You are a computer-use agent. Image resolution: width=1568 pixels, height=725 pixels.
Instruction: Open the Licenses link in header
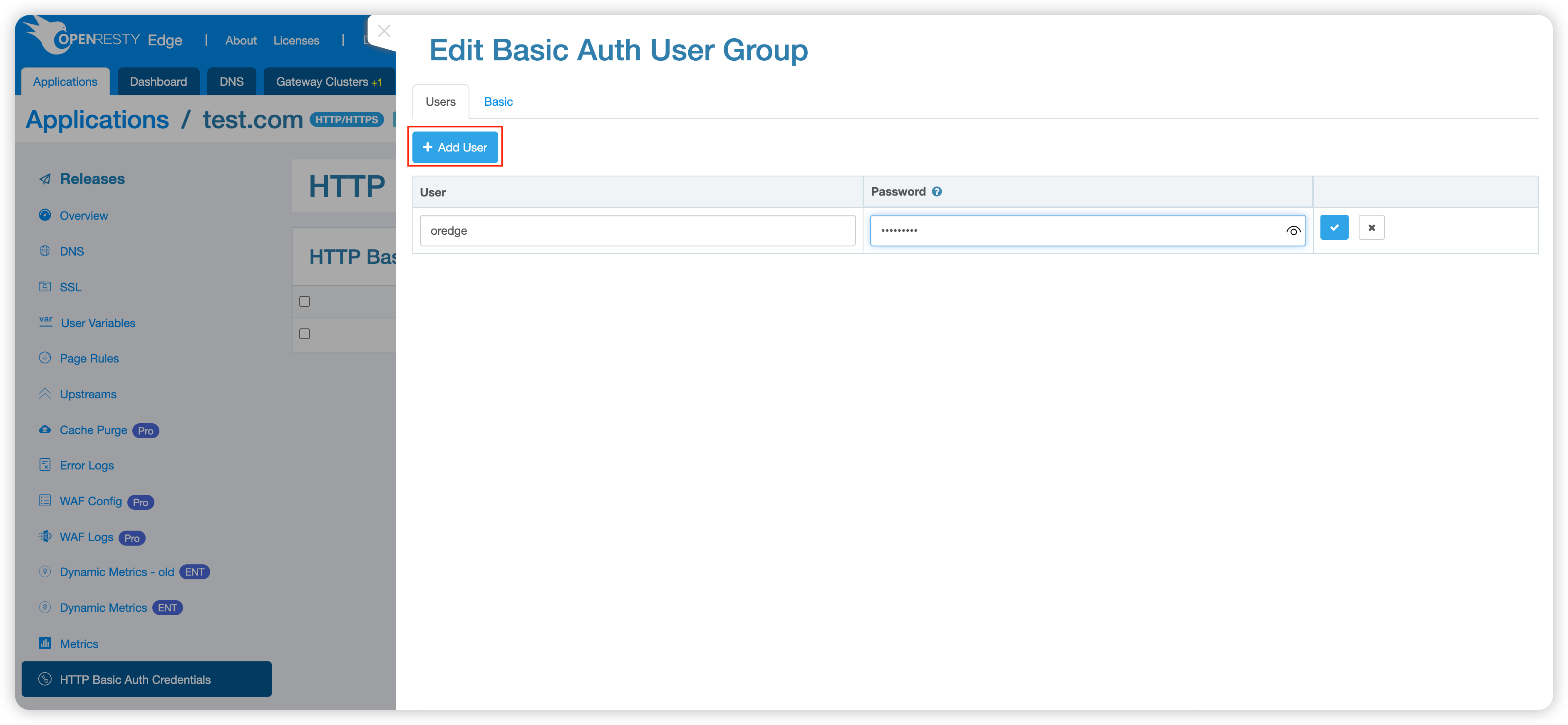point(296,41)
